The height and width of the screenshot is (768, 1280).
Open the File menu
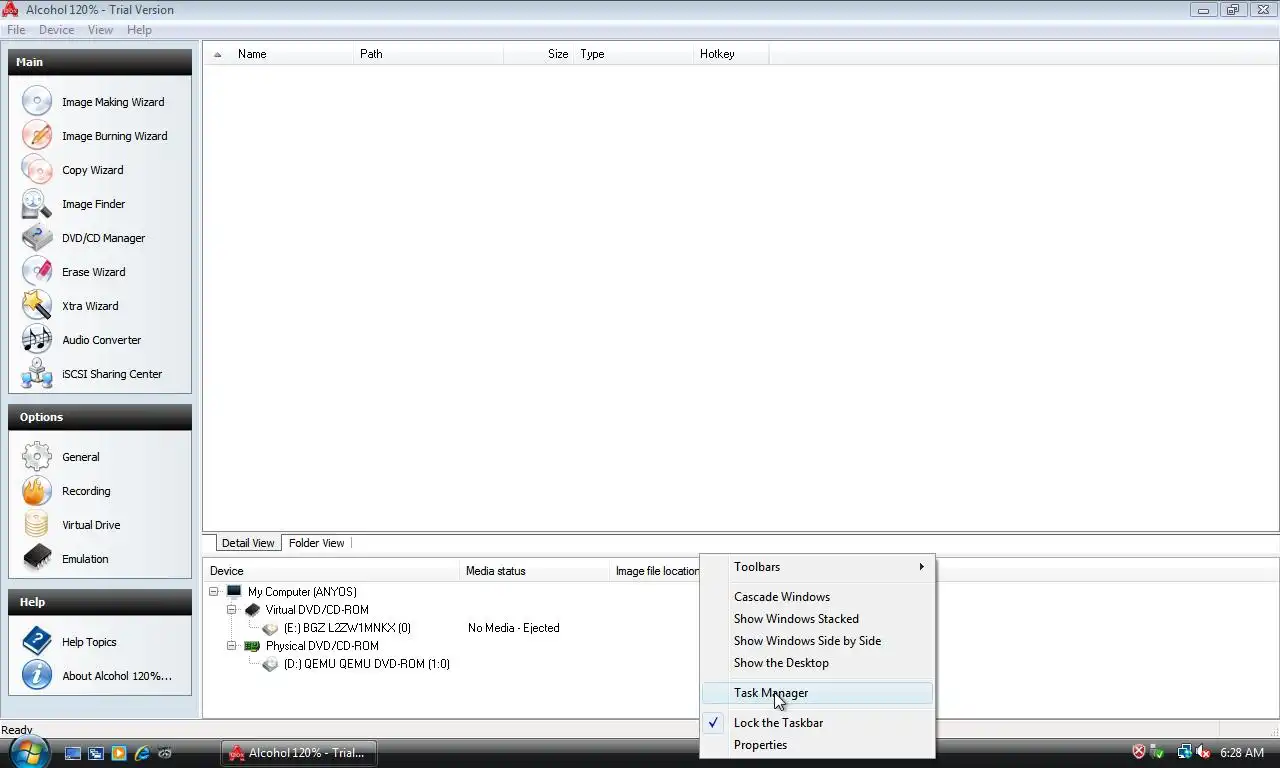16,30
